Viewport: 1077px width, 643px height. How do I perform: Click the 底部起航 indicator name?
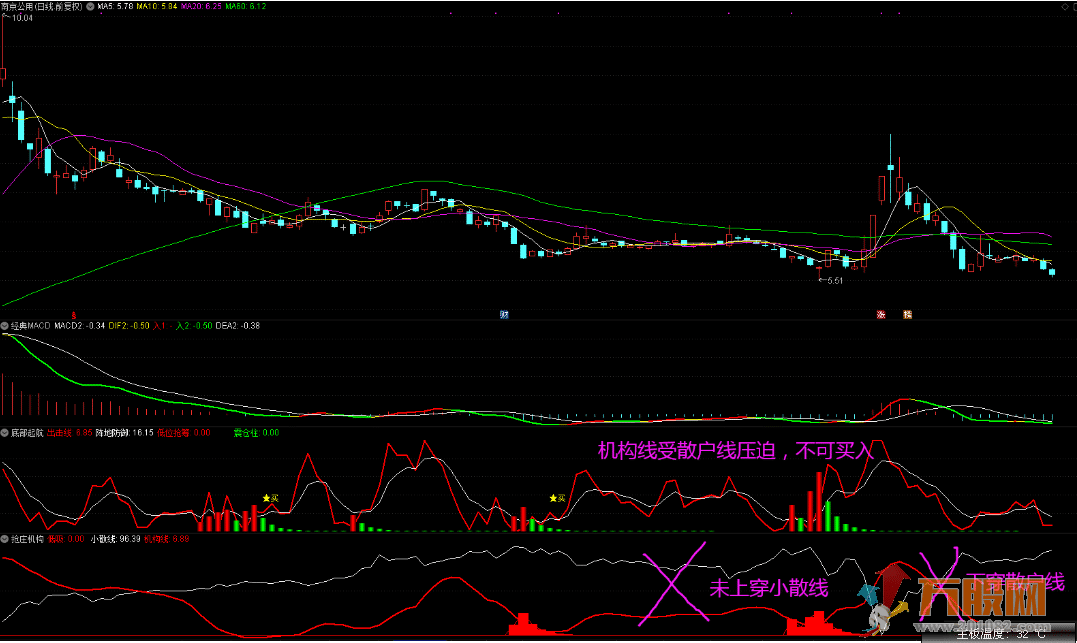[x=27, y=433]
